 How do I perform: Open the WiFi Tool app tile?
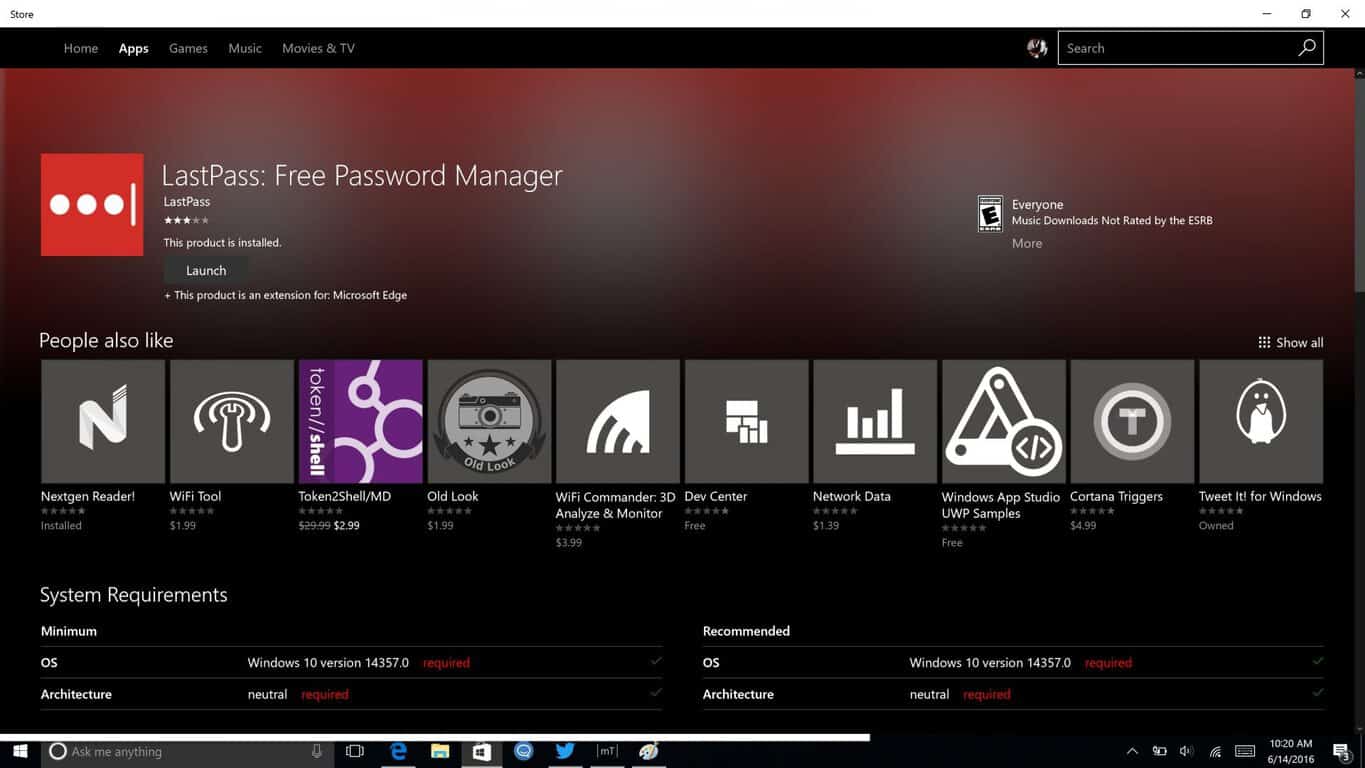point(232,422)
